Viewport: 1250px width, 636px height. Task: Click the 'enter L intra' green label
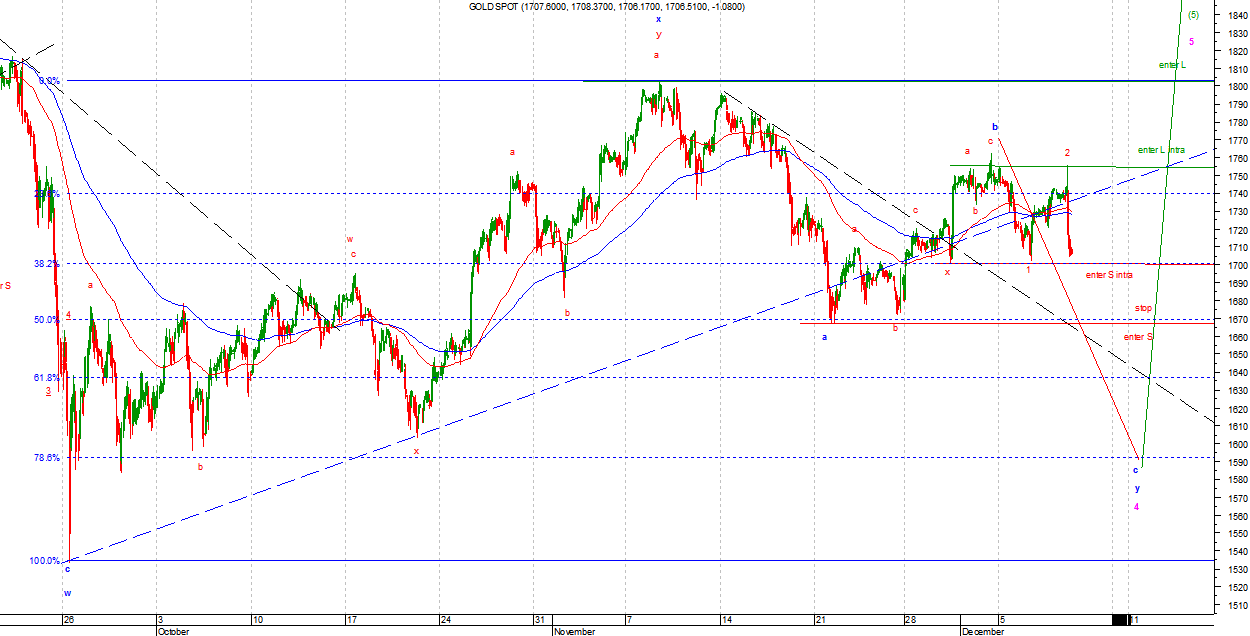tap(1161, 149)
